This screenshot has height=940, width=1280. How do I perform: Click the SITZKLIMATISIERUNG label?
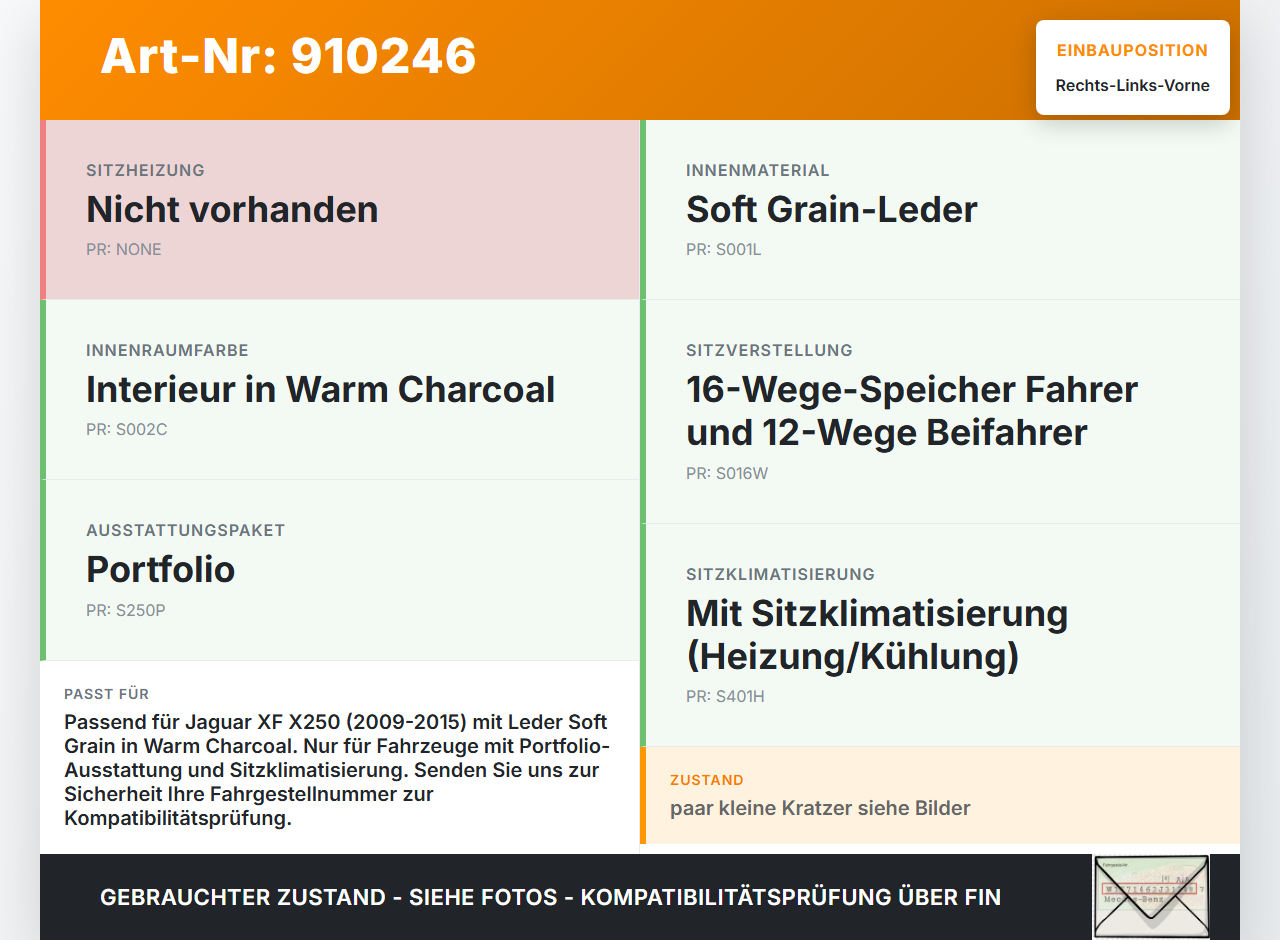click(780, 574)
